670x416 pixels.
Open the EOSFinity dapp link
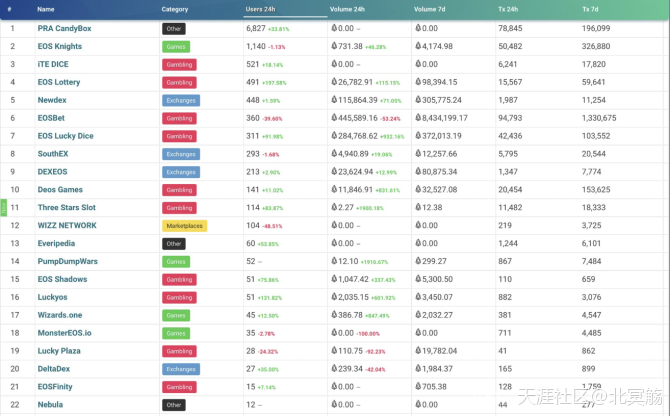[x=55, y=387]
